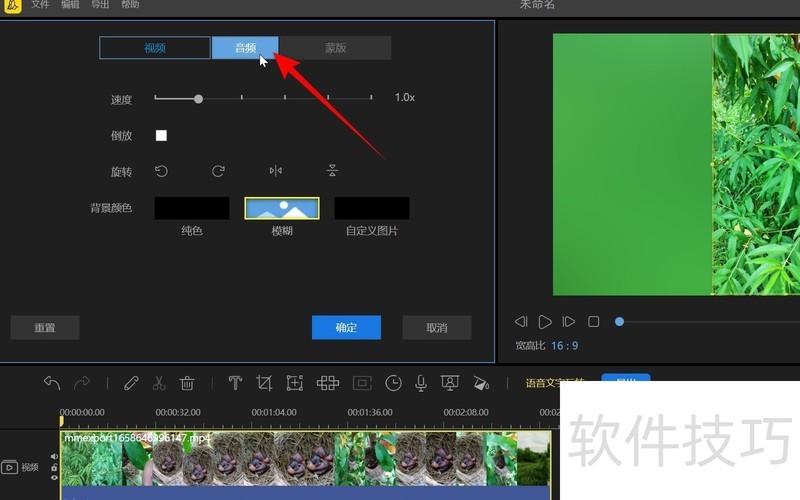The image size is (800, 500).
Task: Click the 确定 confirm button
Action: click(346, 328)
